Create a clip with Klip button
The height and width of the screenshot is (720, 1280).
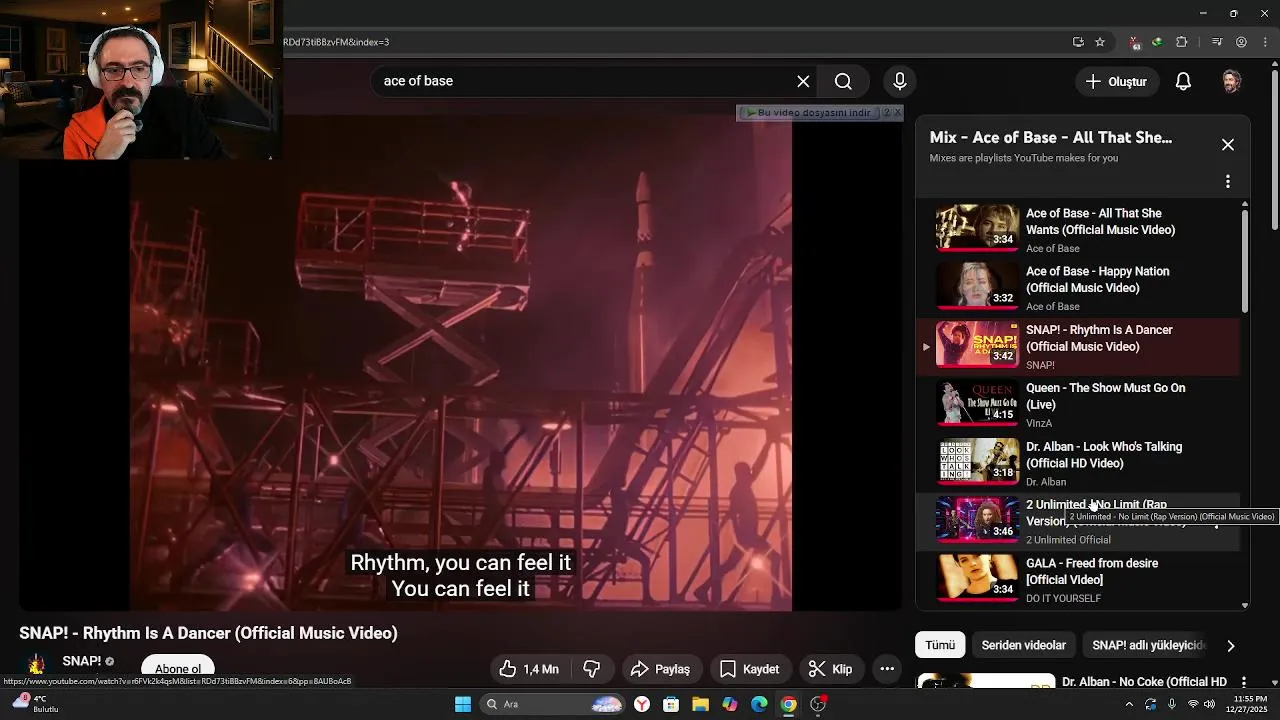pyautogui.click(x=830, y=669)
